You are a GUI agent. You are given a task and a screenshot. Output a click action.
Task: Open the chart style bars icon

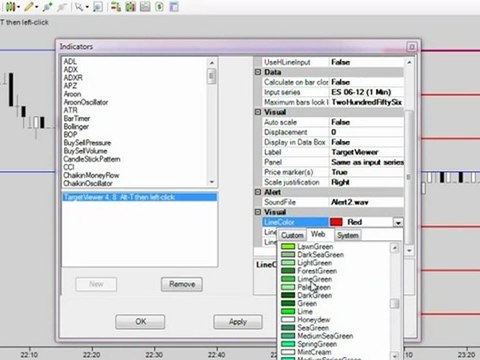(x=10, y=7)
